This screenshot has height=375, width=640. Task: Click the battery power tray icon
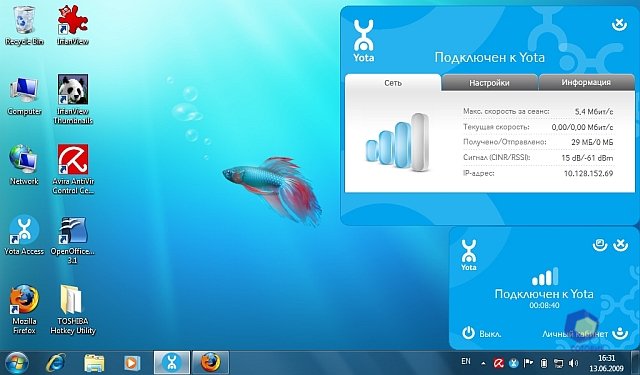coord(544,363)
